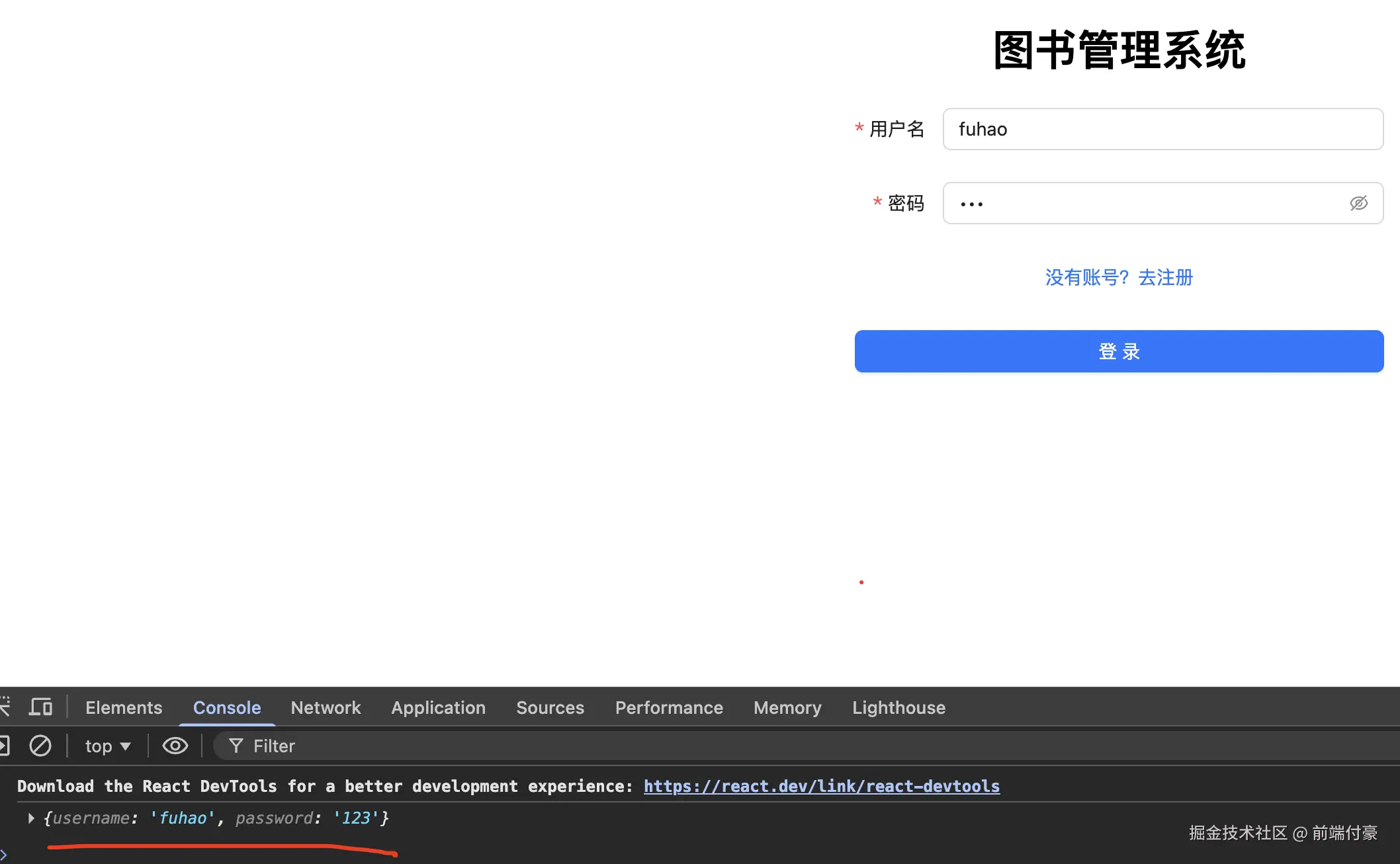Click the 用户名 input containing fuhao
Image resolution: width=1400 pixels, height=864 pixels.
click(x=1162, y=129)
